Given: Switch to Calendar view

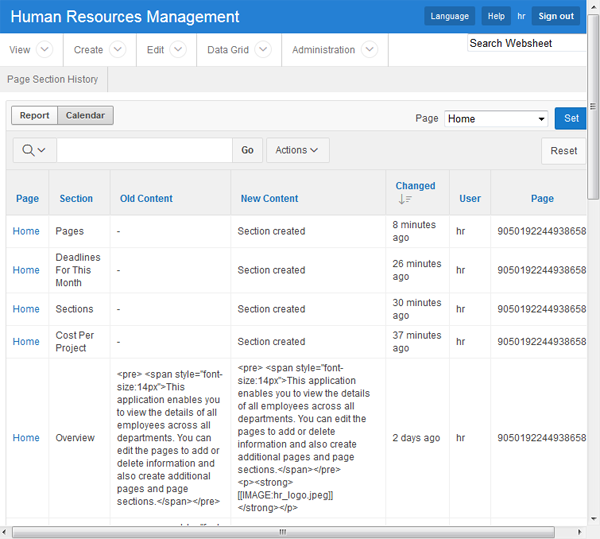Looking at the screenshot, I should click(85, 116).
